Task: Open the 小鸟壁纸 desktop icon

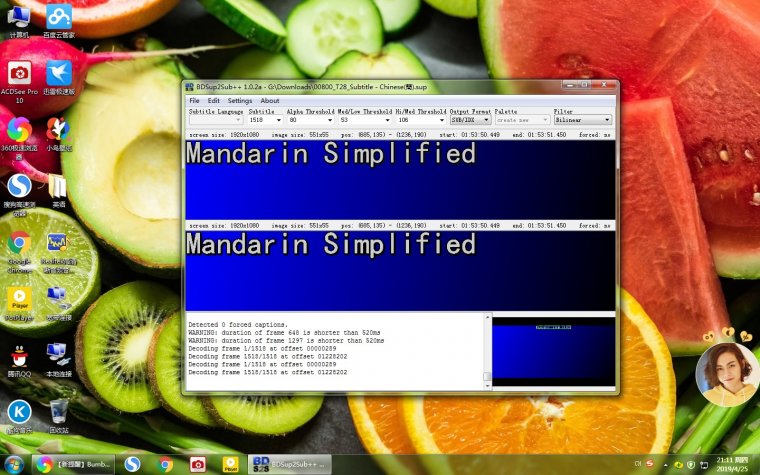Action: click(x=59, y=134)
